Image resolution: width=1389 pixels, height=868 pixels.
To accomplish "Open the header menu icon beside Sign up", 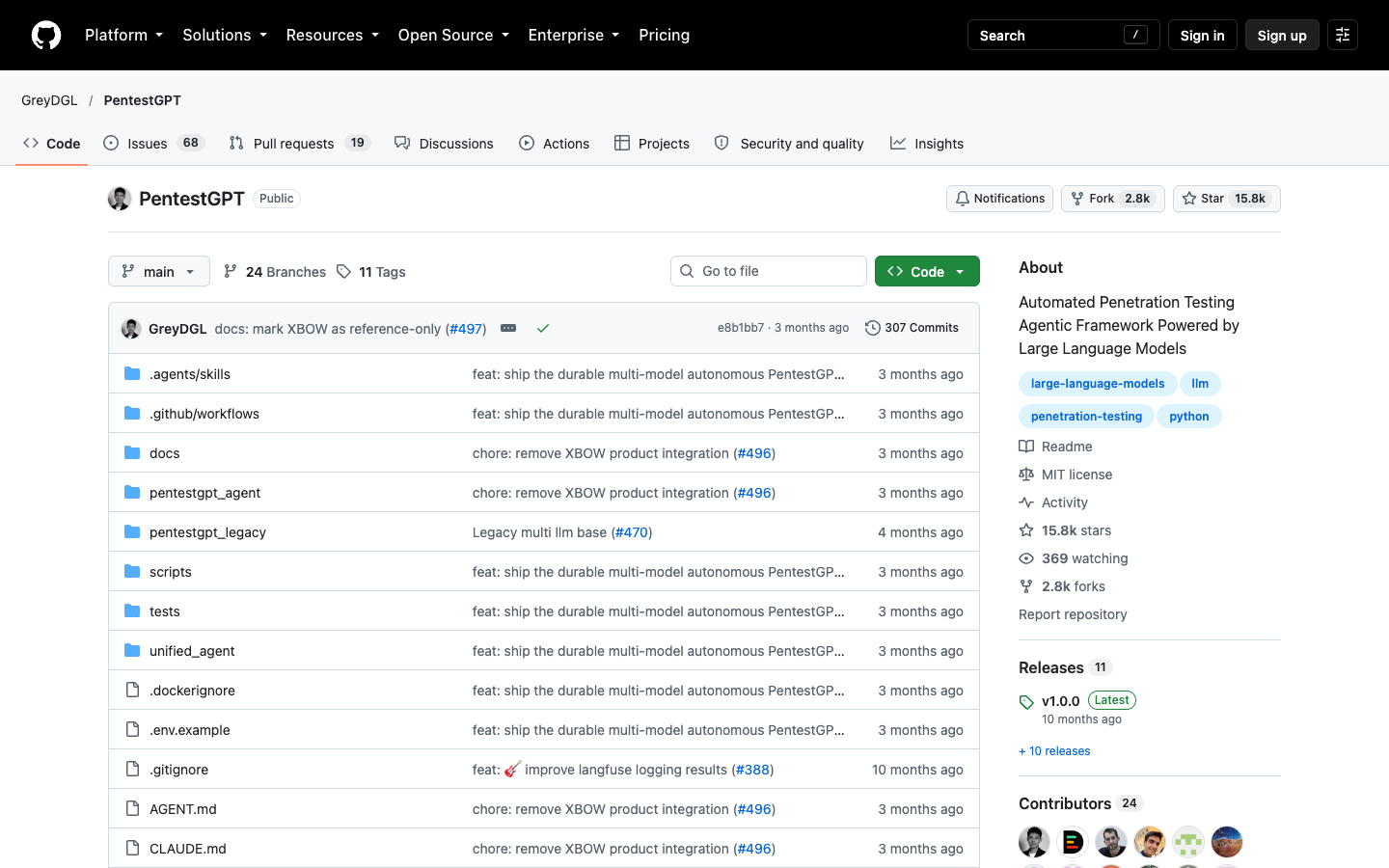I will point(1343,35).
